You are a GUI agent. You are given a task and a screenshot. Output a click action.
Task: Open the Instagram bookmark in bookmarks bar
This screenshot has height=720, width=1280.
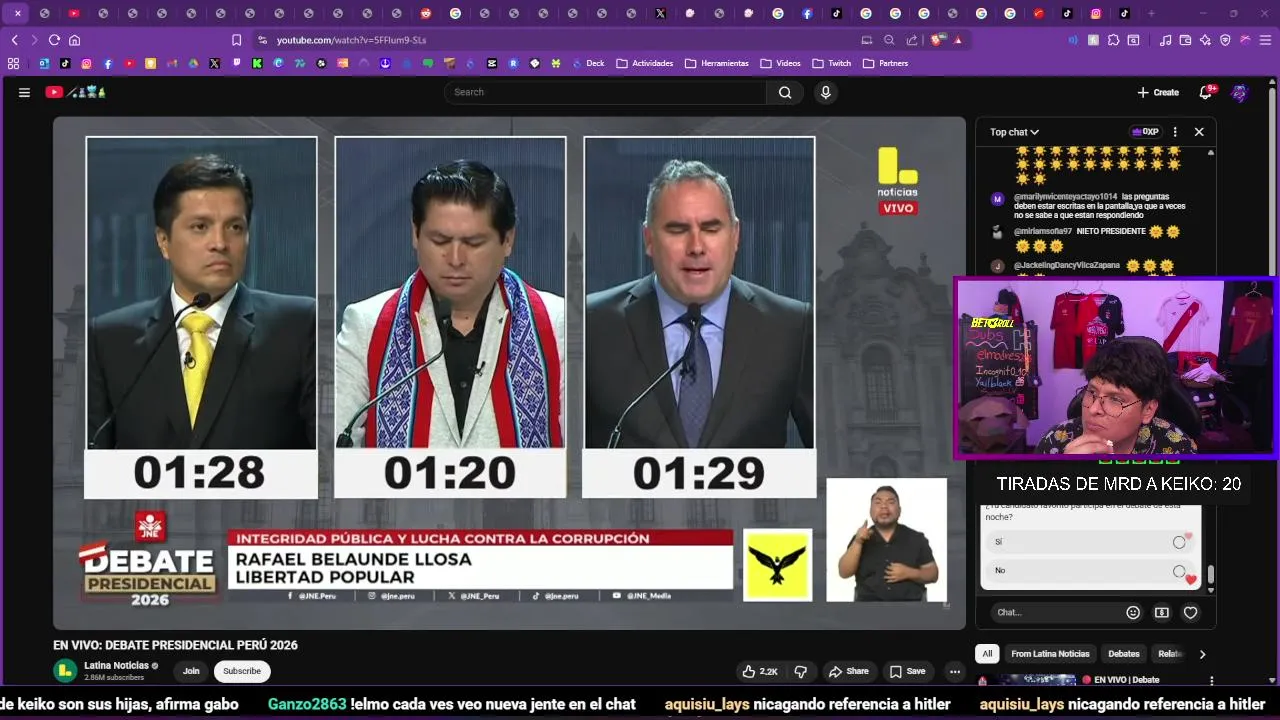pos(87,63)
